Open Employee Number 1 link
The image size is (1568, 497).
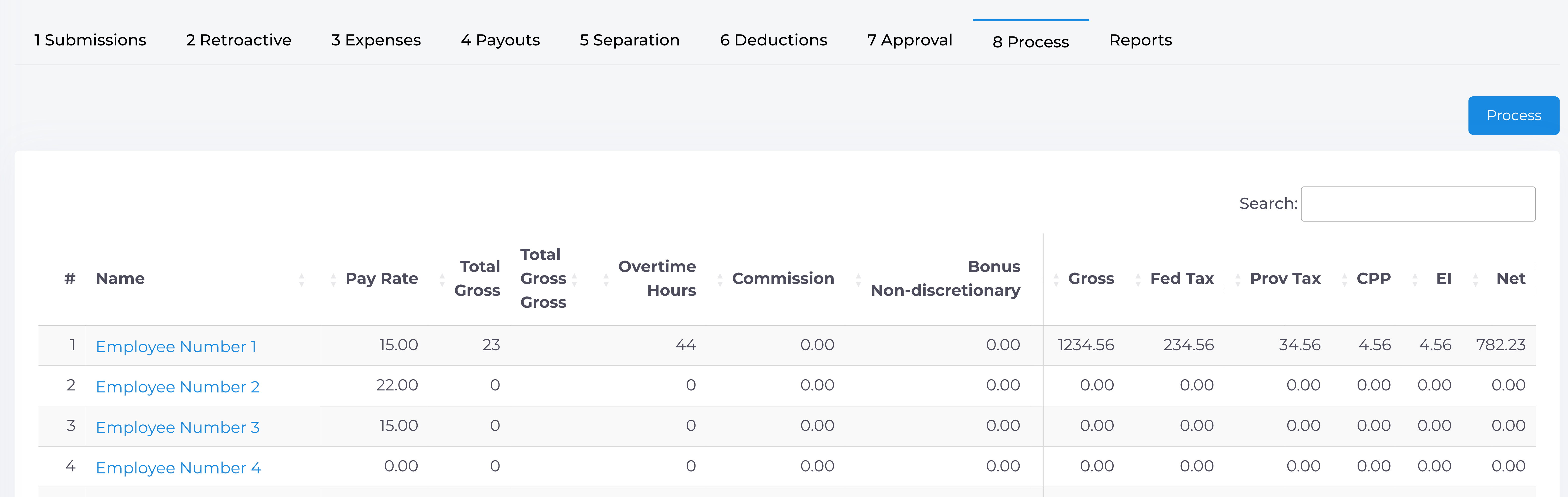pos(176,346)
